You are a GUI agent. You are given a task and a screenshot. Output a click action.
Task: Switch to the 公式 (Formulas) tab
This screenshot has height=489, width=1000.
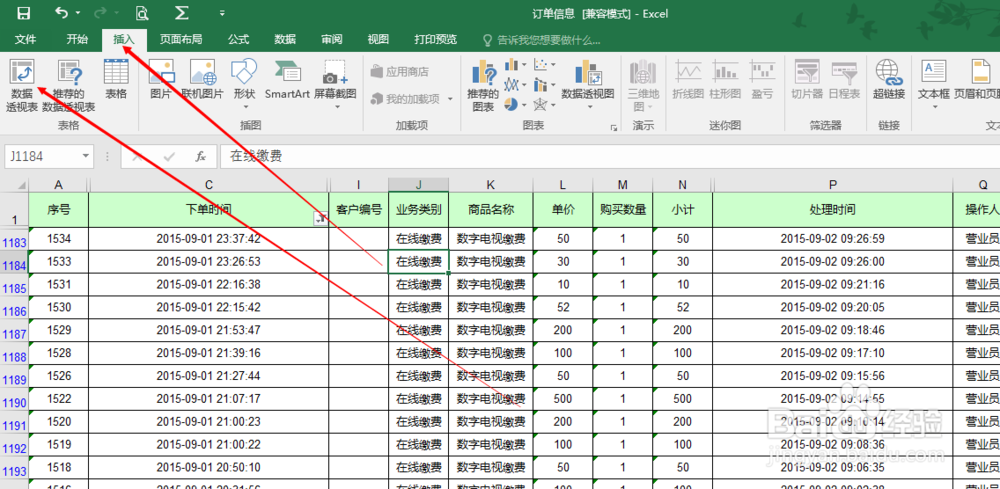click(239, 40)
